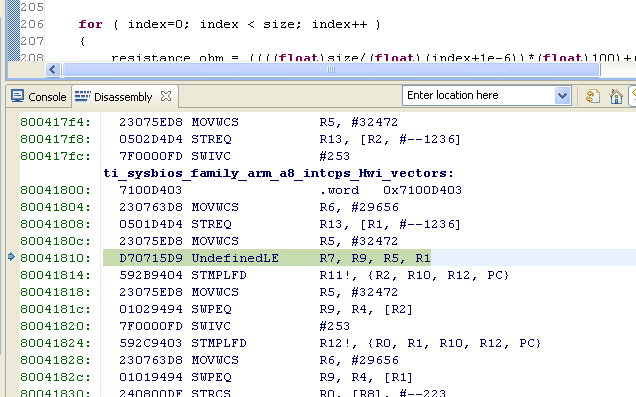Click the refresh view toolbar icon
Screen dimensions: 636x397
point(593,97)
